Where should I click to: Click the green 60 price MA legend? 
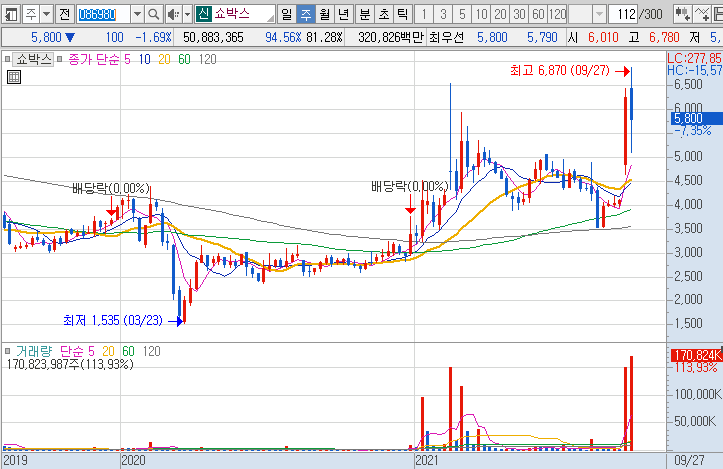pos(184,59)
